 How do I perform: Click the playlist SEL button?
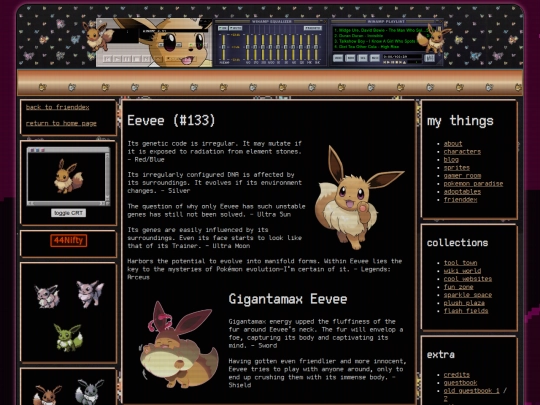[363, 58]
